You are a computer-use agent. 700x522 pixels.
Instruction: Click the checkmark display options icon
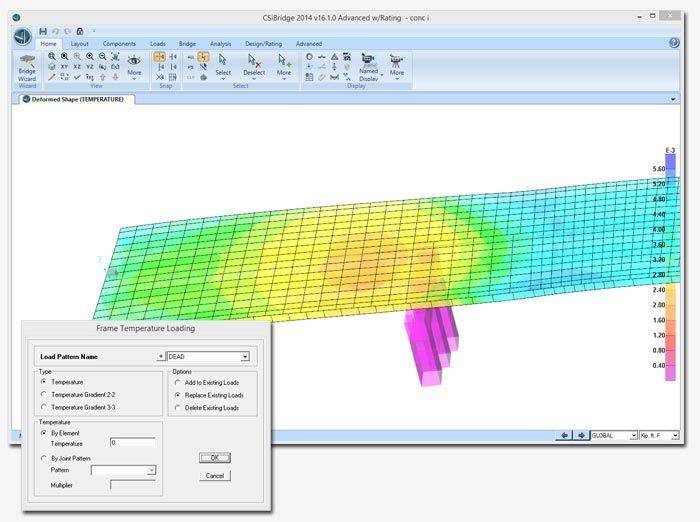tap(77, 77)
